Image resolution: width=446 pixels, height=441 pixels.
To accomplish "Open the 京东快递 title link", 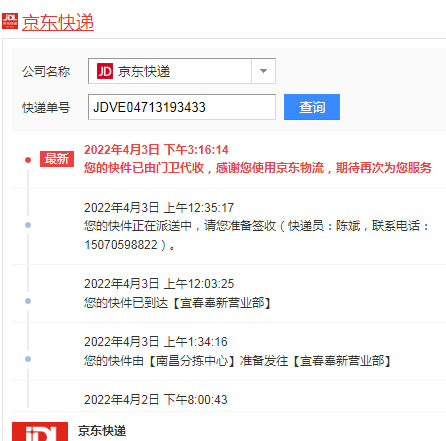I will (x=58, y=23).
